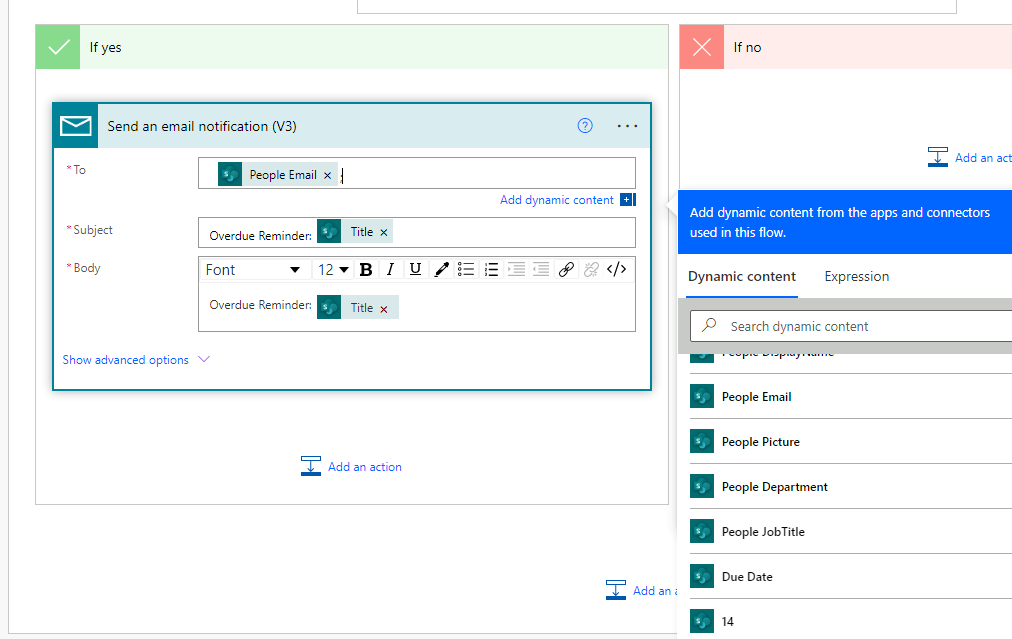
Task: Click the SharePoint icon next to People Picture
Action: coord(702,441)
